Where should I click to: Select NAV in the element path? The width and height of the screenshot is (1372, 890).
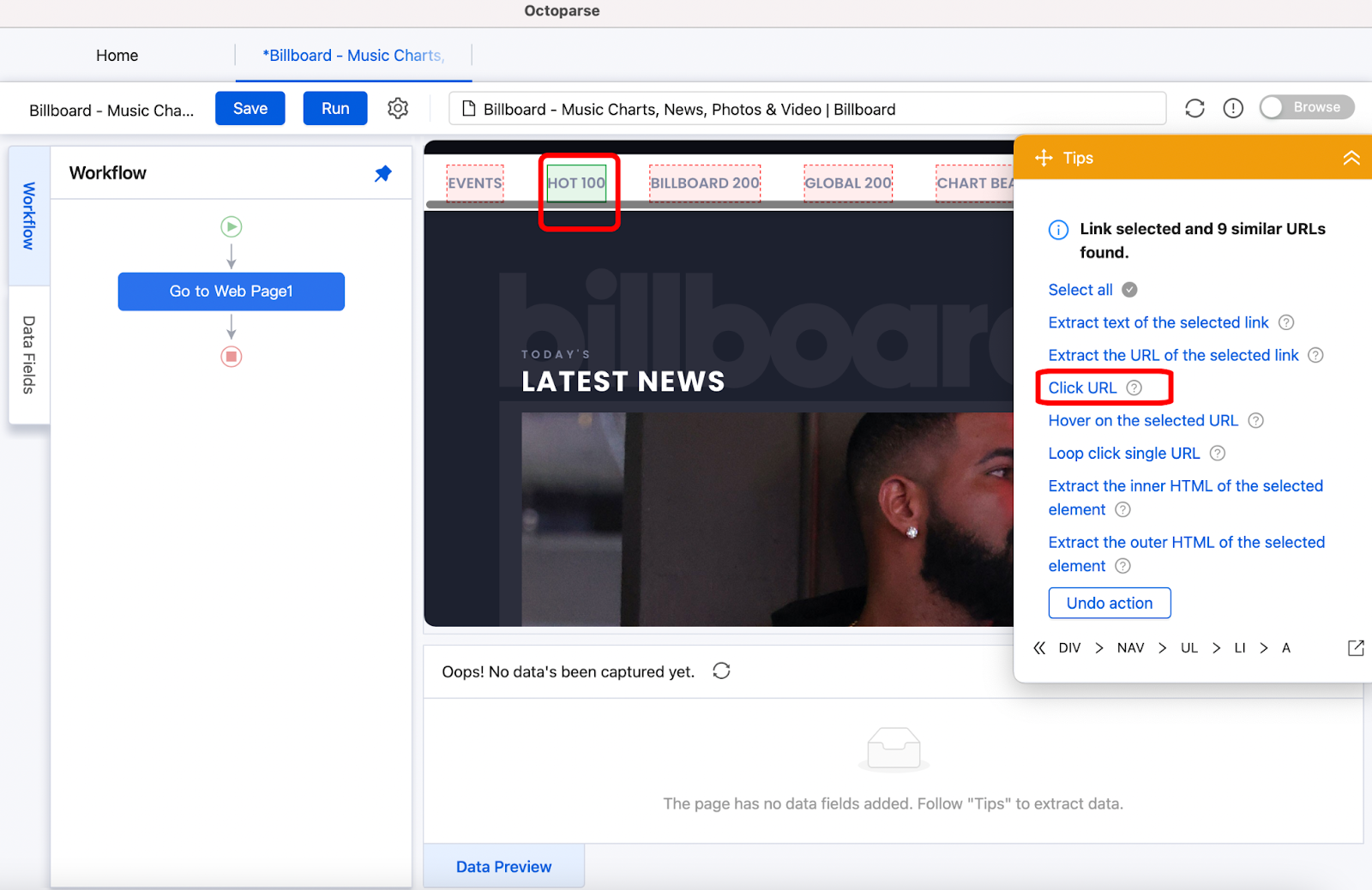point(1130,648)
